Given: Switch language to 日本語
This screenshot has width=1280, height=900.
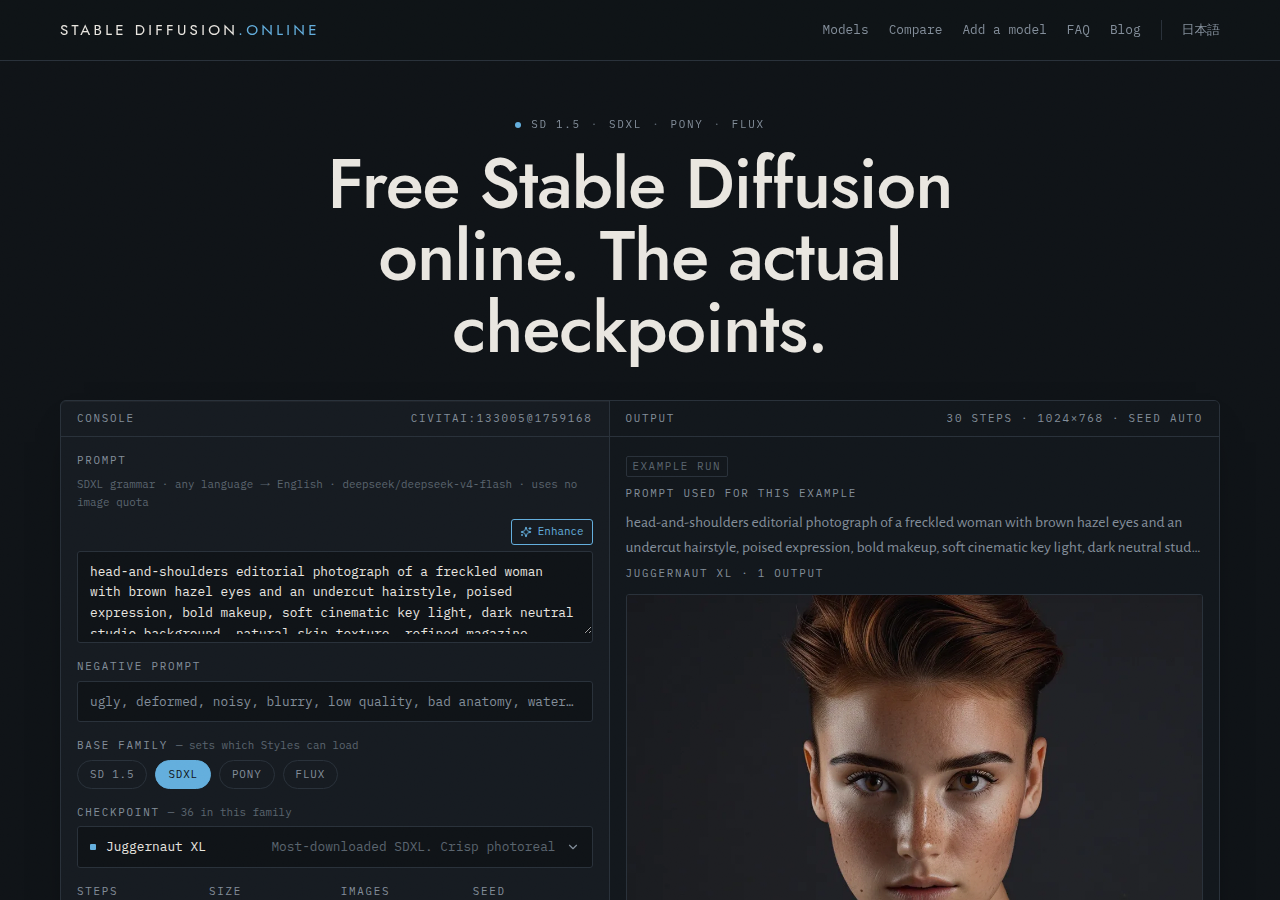Looking at the screenshot, I should click(1201, 30).
